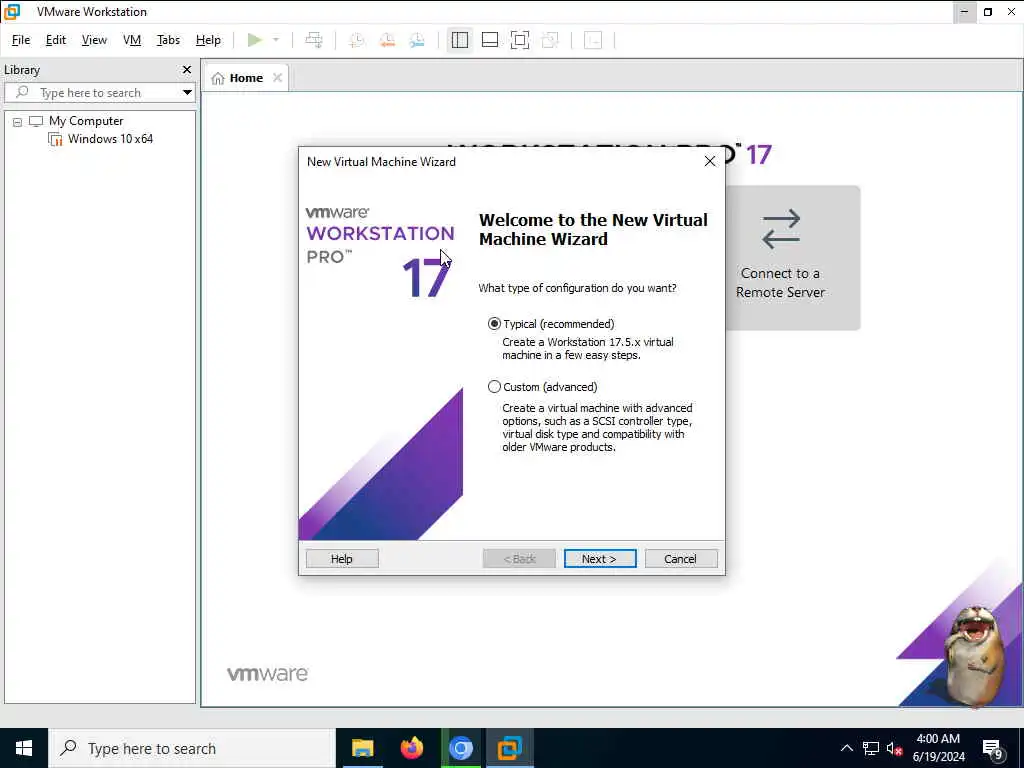Click the Next > button
Viewport: 1024px width, 768px height.
pos(600,558)
